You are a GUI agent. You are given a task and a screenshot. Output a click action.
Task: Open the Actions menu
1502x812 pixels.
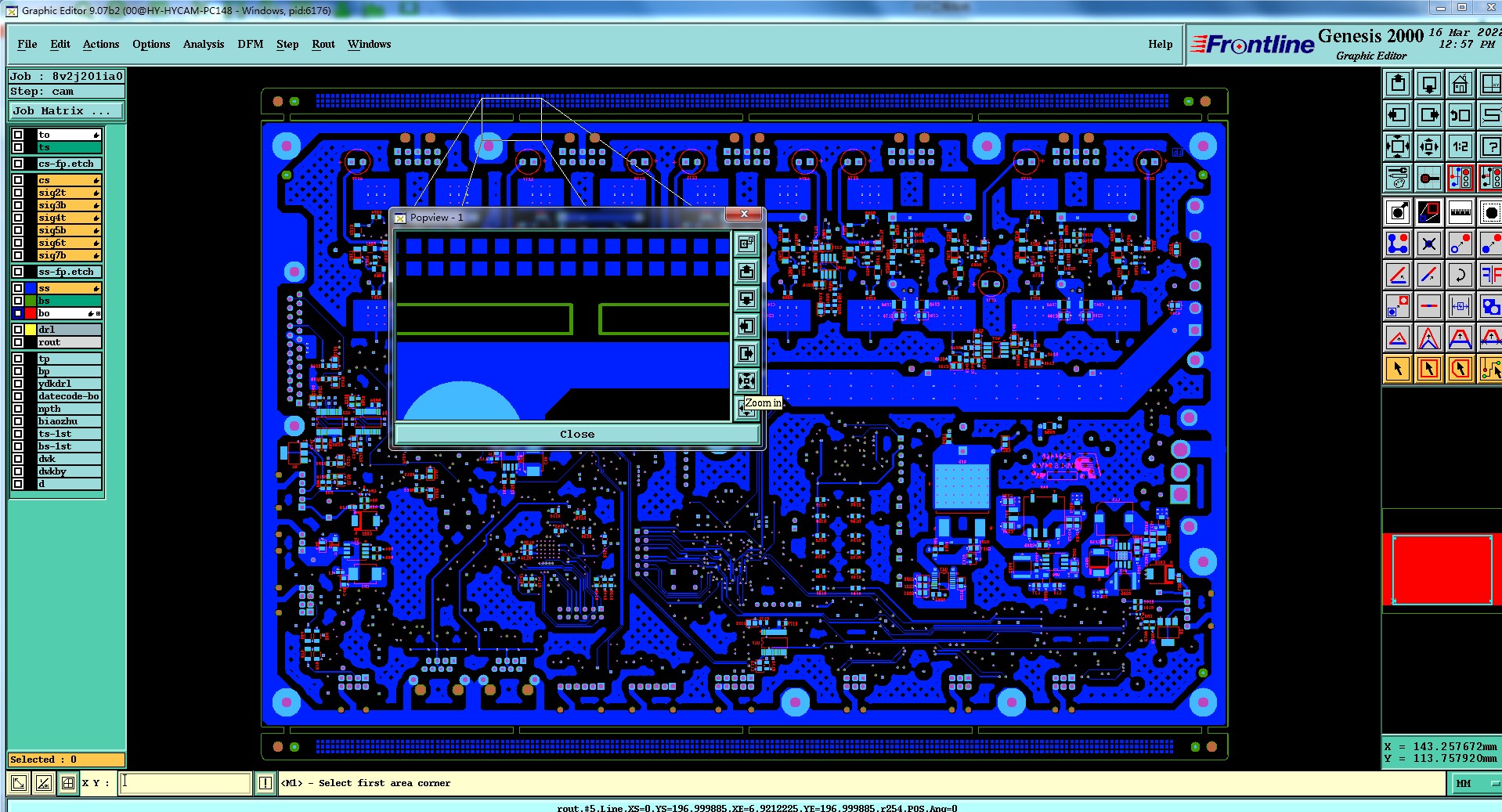(x=101, y=44)
